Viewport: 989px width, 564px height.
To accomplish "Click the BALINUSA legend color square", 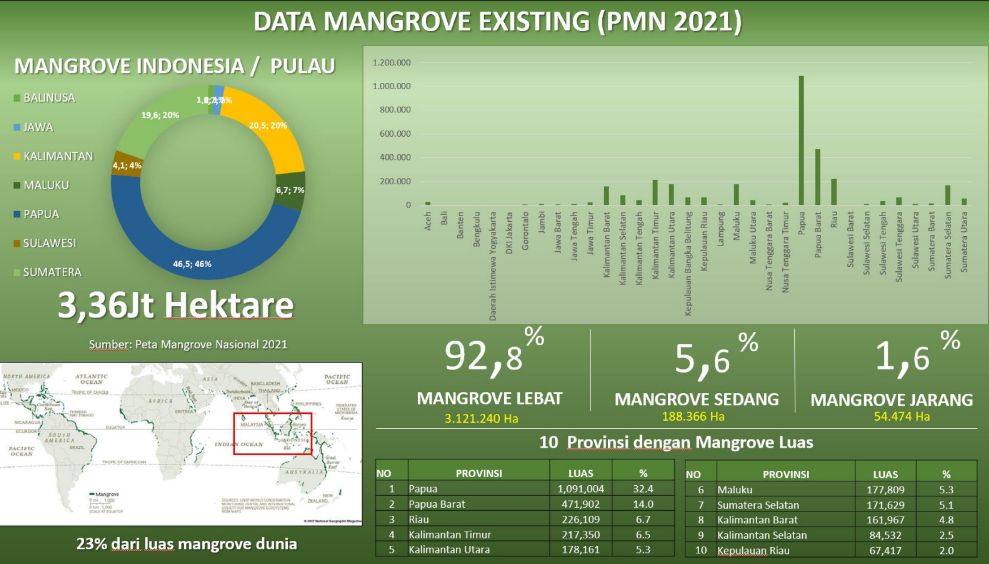I will (16, 98).
